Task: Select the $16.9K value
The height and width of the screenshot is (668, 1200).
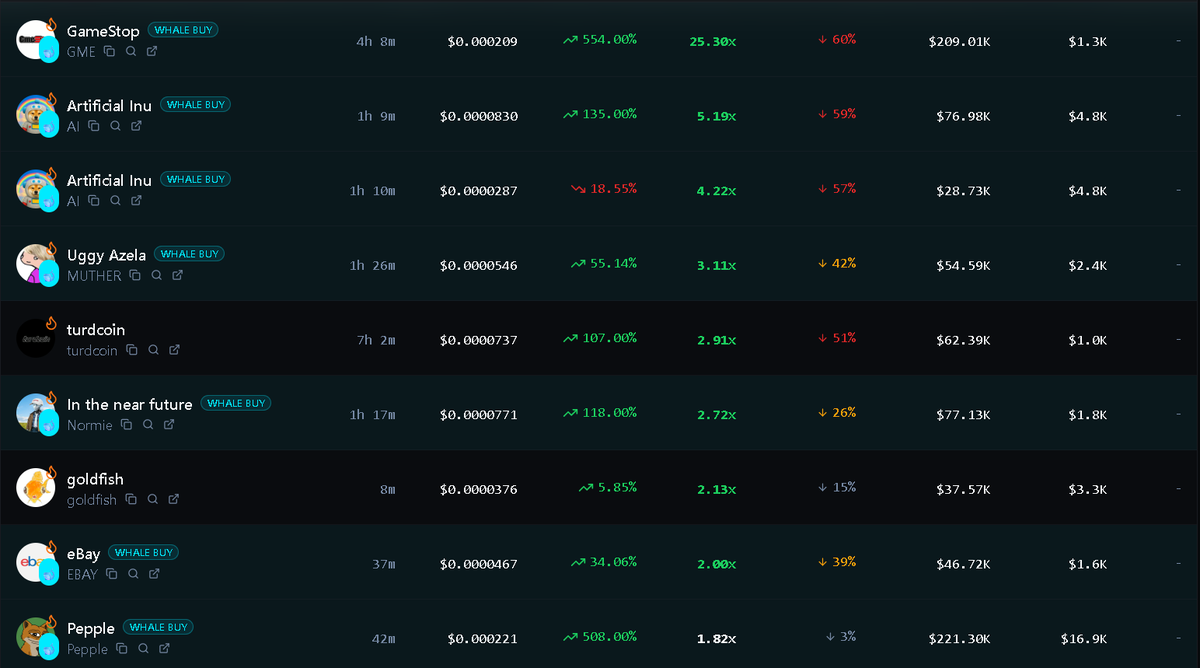Action: point(1084,638)
